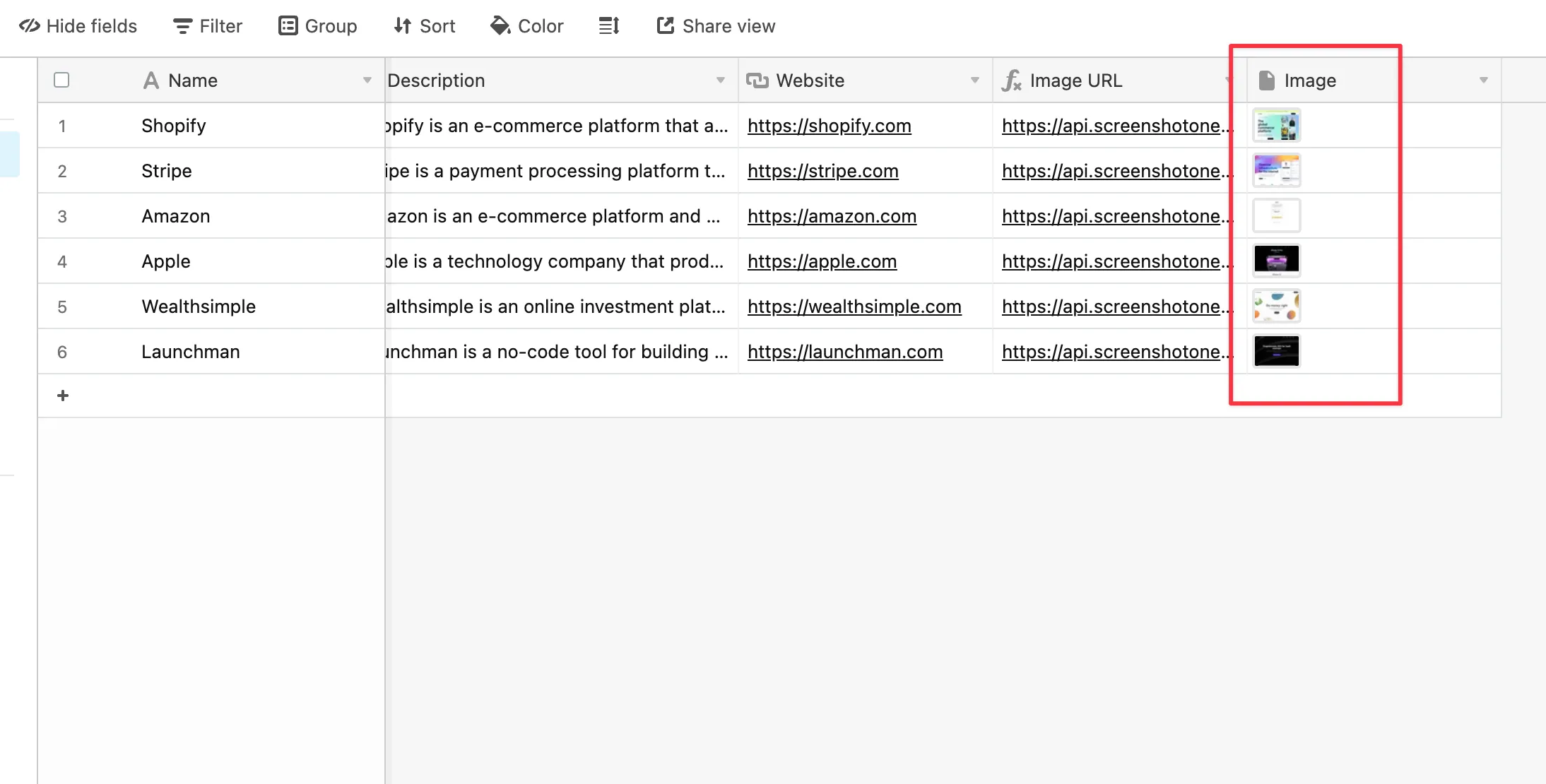Screen dimensions: 1546x784
Task: Click the plus button to add a new row
Action: coord(62,396)
